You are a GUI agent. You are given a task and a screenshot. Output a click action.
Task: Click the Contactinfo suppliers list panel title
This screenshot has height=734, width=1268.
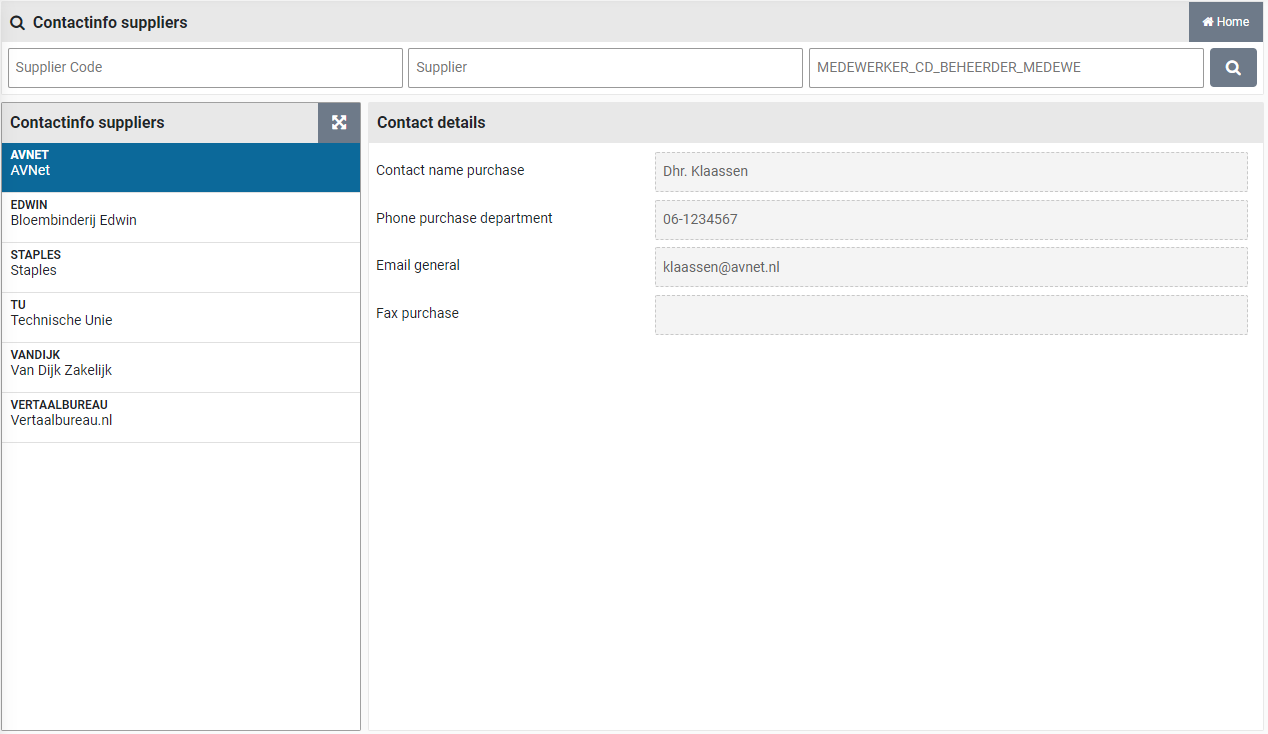click(x=87, y=122)
